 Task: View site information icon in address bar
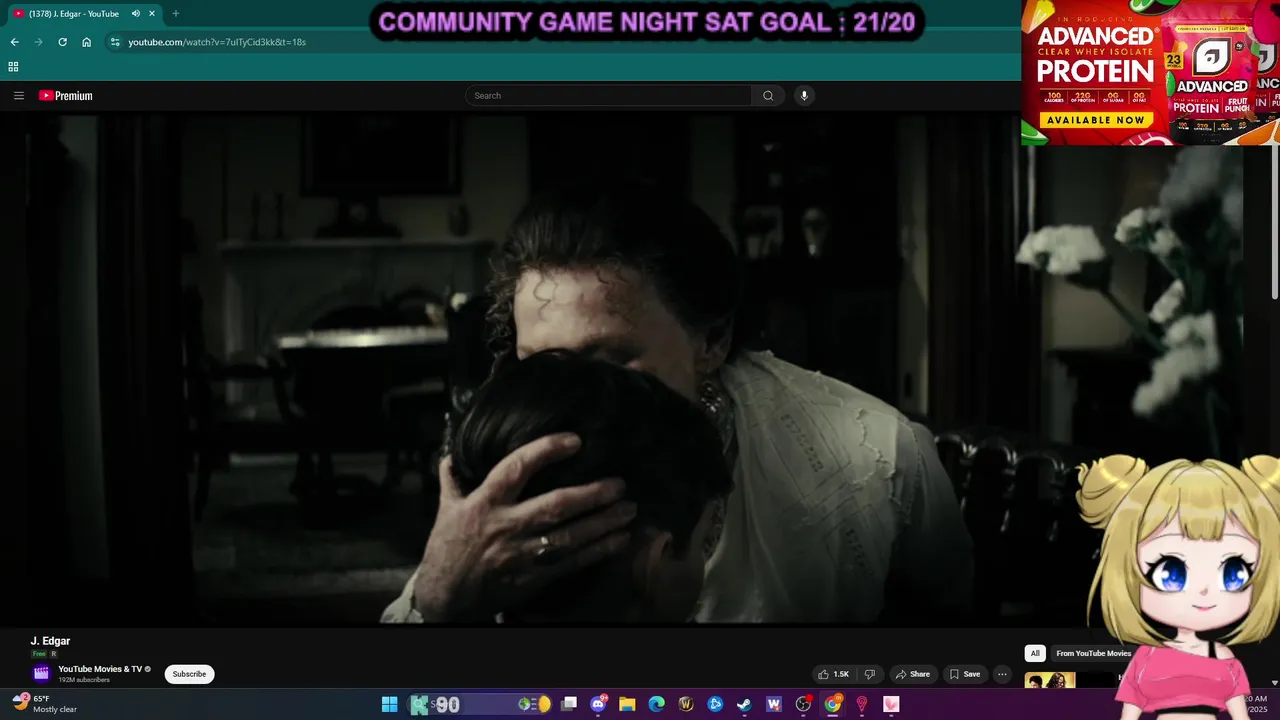point(115,42)
